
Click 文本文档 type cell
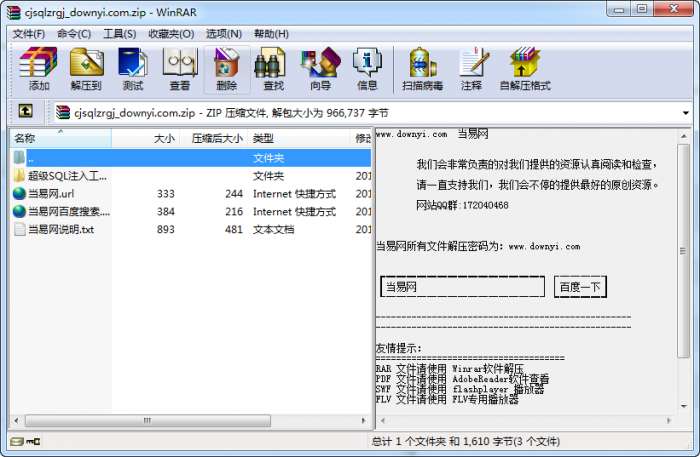pyautogui.click(x=273, y=229)
